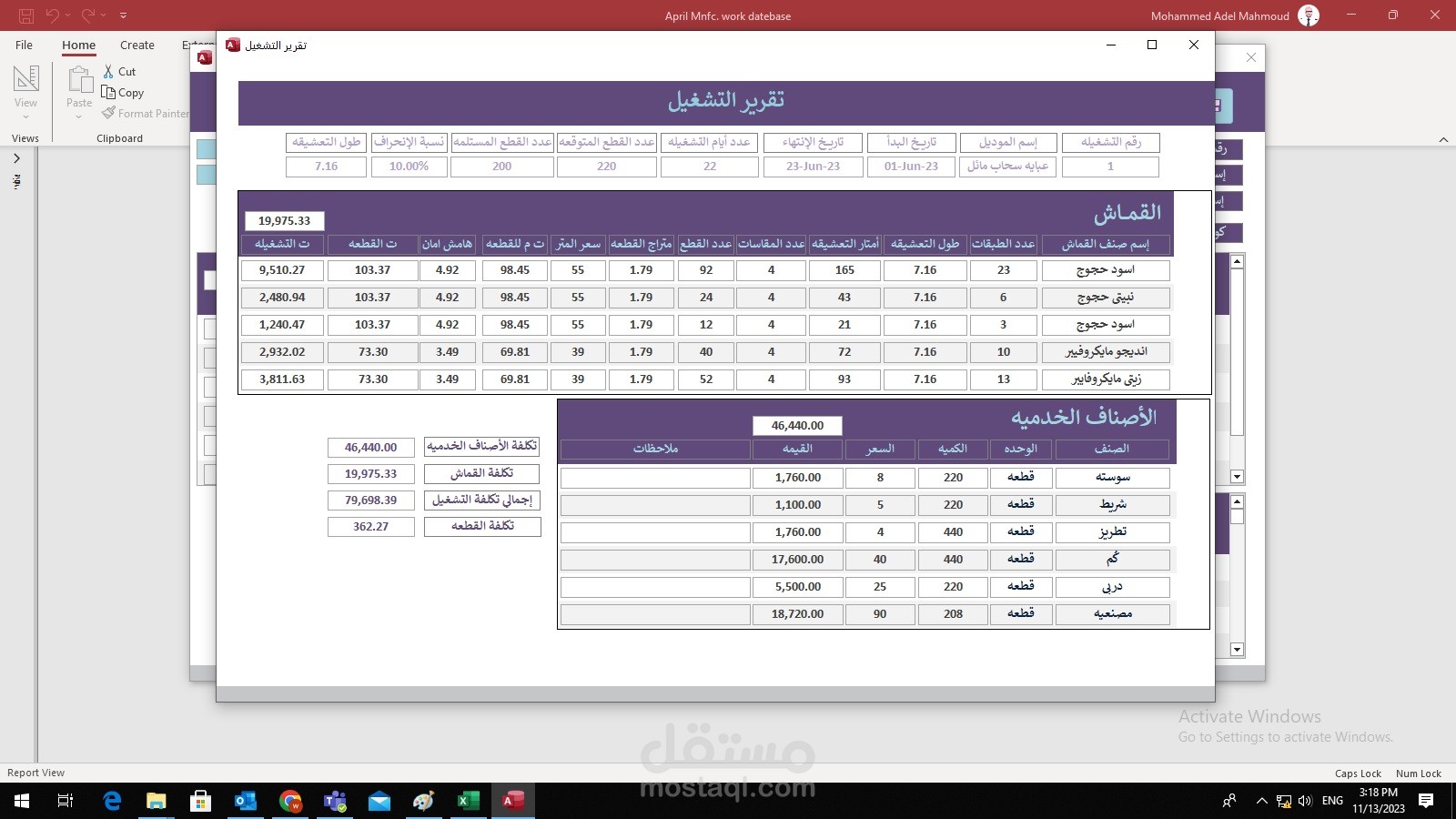This screenshot has height=819, width=1456.
Task: Open Task View on the taskbar
Action: point(66,801)
